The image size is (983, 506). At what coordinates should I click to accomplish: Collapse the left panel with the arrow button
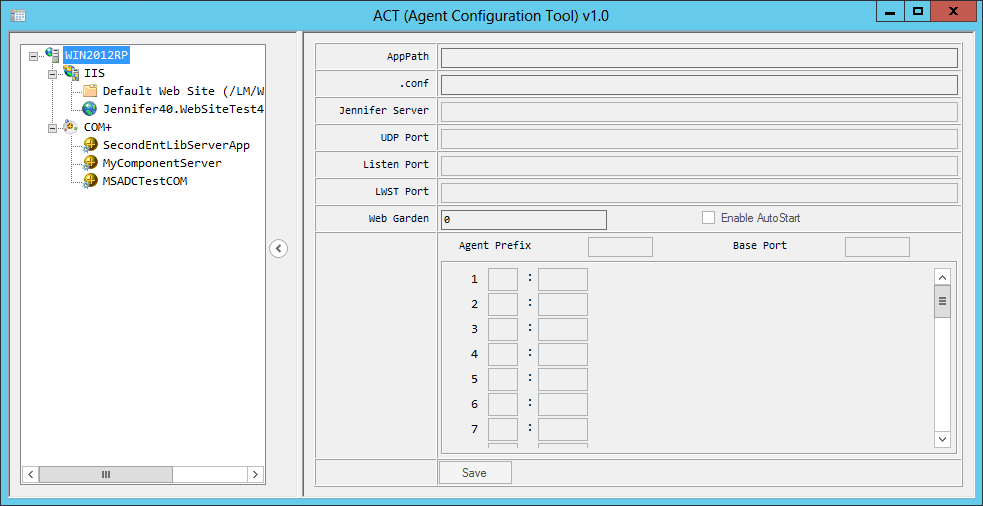[x=279, y=249]
